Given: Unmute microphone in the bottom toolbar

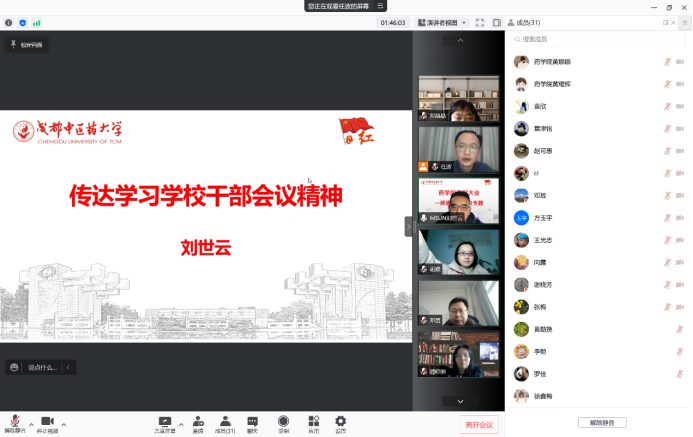Looking at the screenshot, I should click(x=15, y=424).
